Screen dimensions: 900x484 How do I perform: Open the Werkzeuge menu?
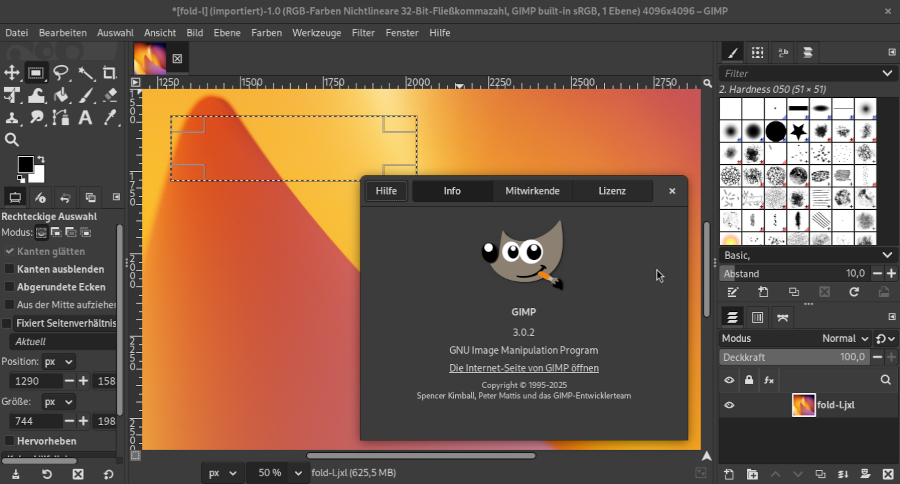[x=316, y=33]
